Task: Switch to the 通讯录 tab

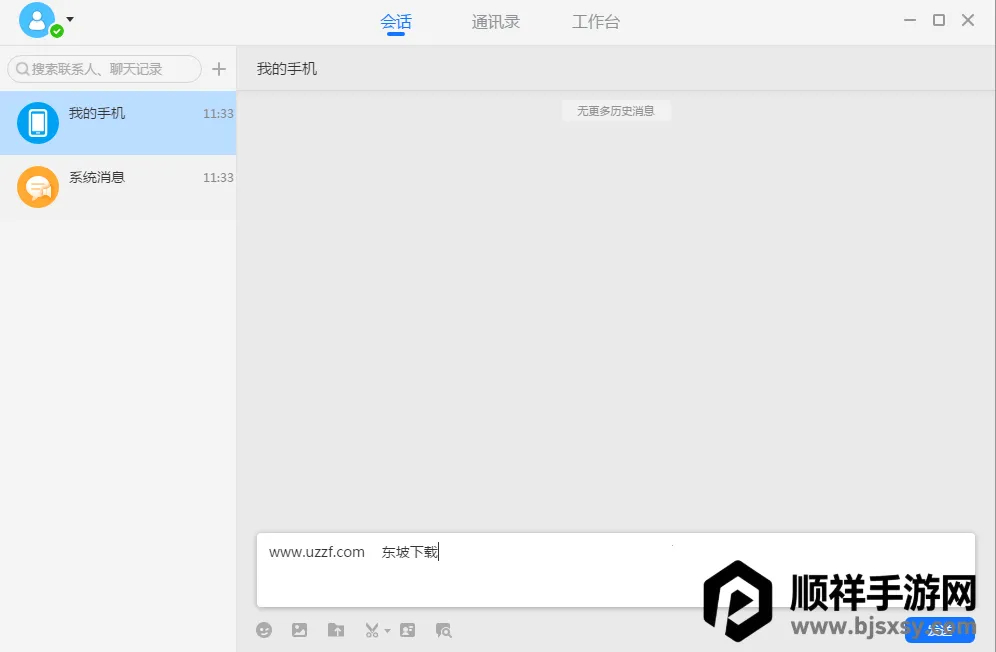Action: point(496,22)
